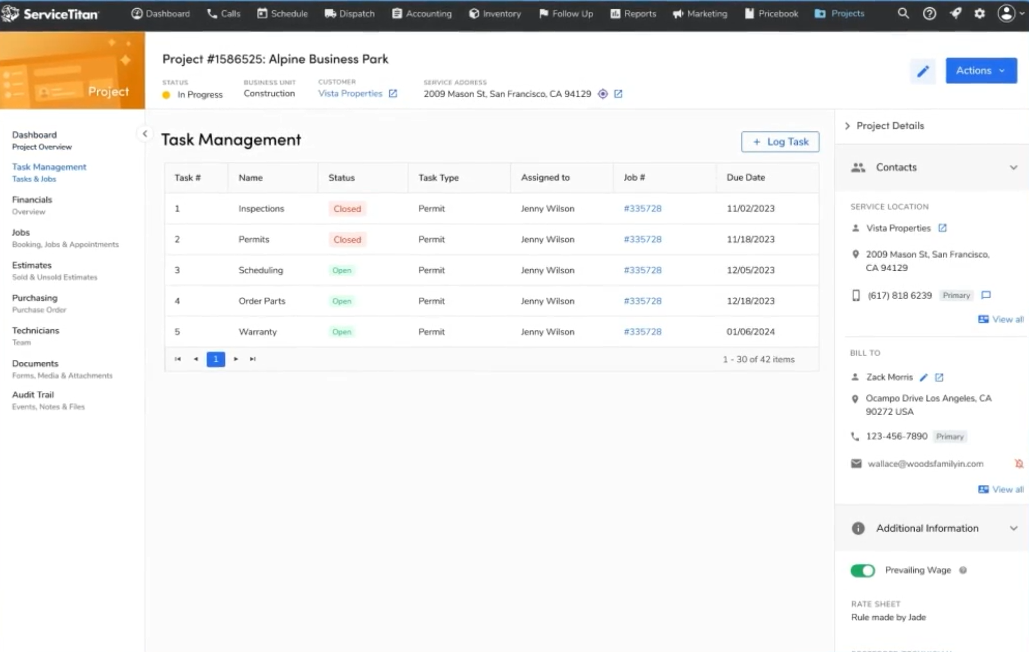Open external link beside Vista Properties contact
1029x652 pixels.
tap(942, 228)
